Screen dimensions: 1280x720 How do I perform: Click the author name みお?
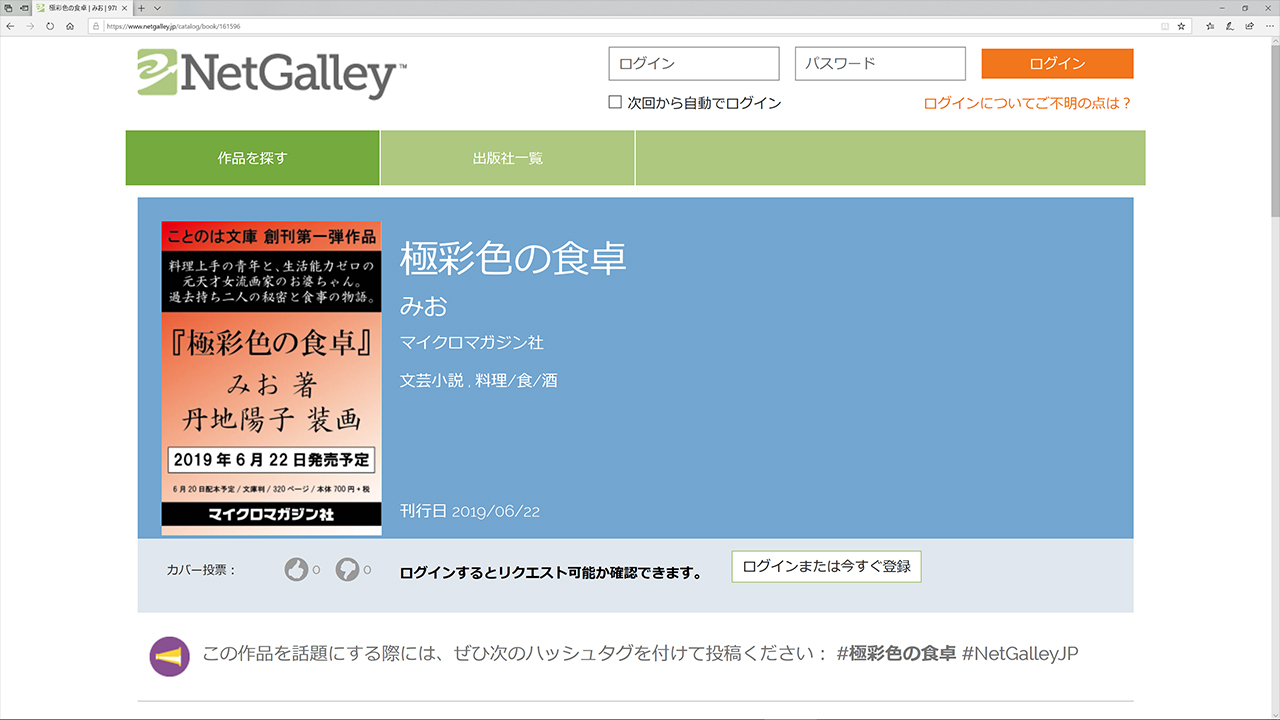424,306
